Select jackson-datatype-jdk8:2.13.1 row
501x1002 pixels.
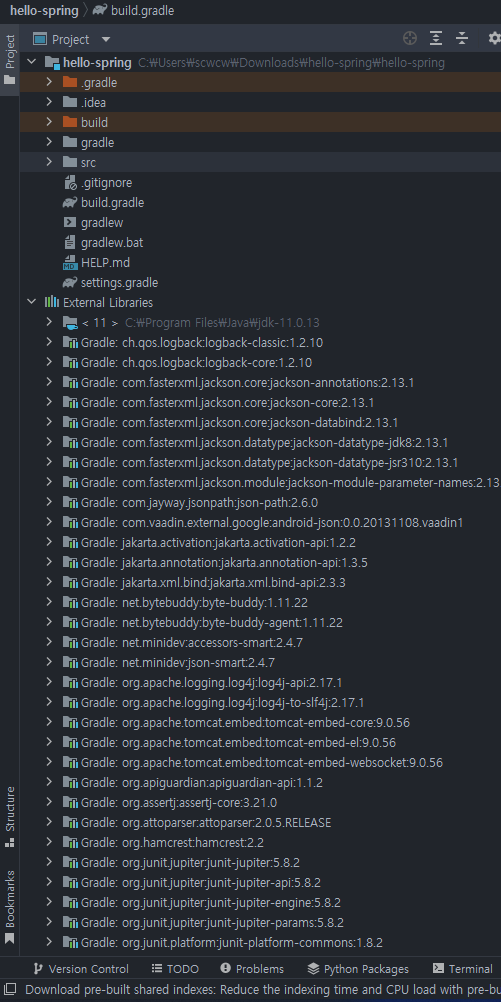click(x=260, y=442)
